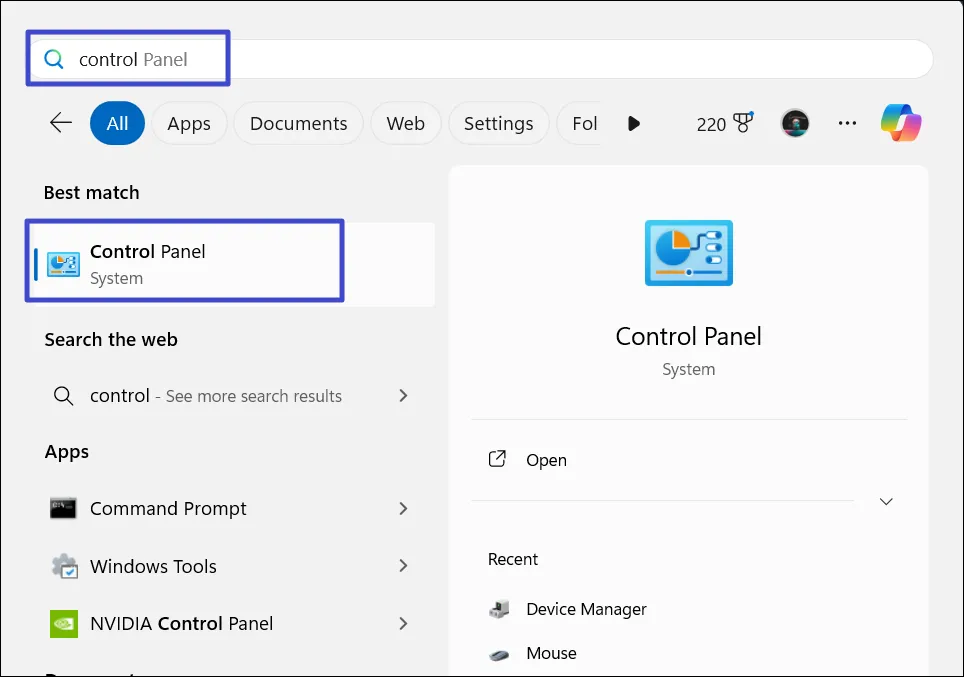Open recent Device Manager item
Image resolution: width=964 pixels, height=677 pixels.
(586, 609)
